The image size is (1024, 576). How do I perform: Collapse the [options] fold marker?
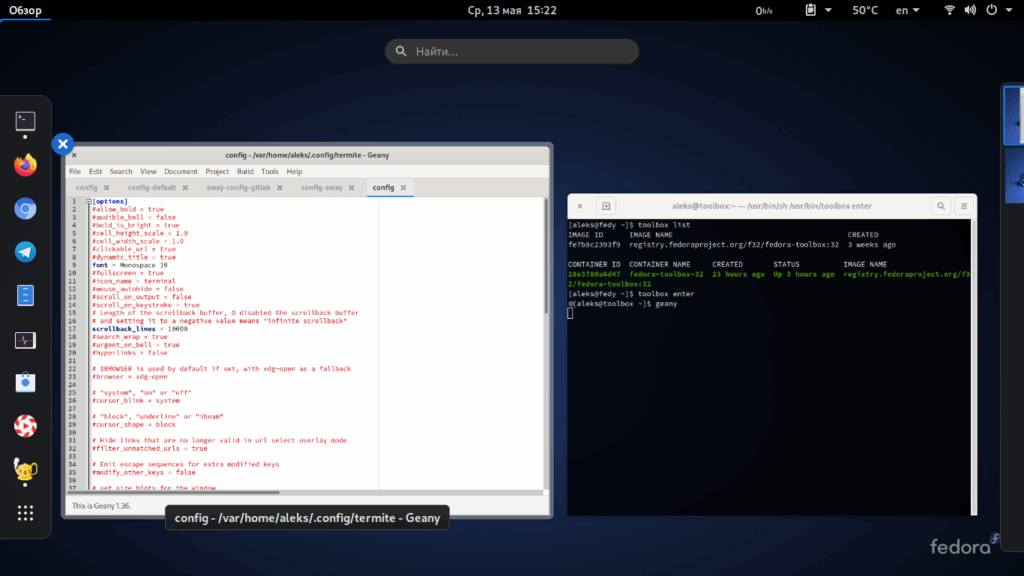pos(89,201)
